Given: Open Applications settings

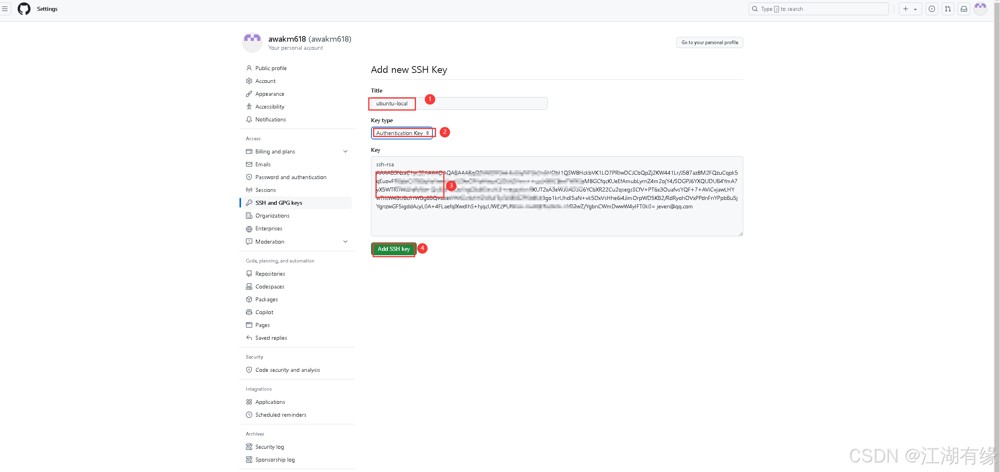Looking at the screenshot, I should (270, 402).
